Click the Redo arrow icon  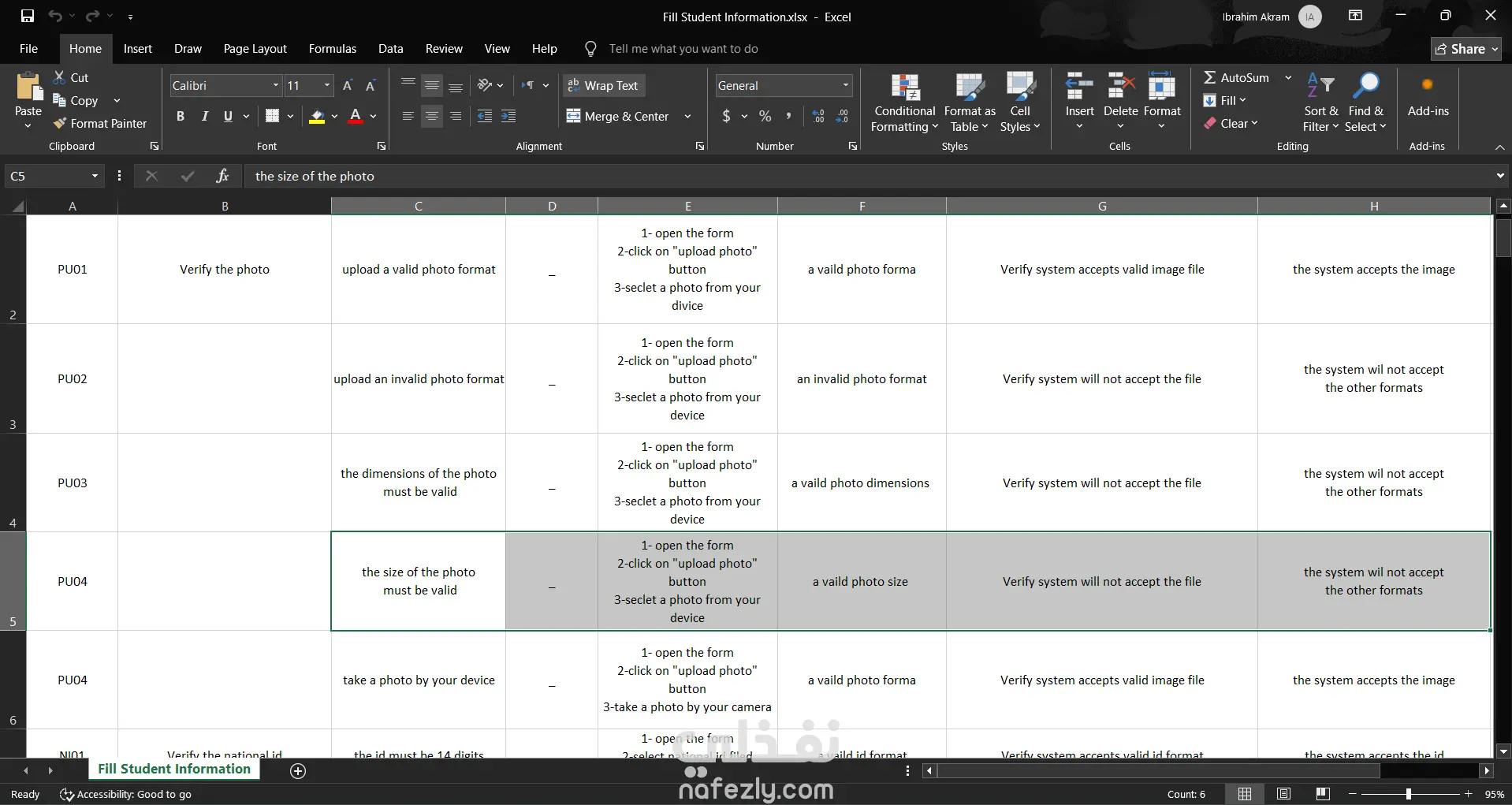click(92, 16)
